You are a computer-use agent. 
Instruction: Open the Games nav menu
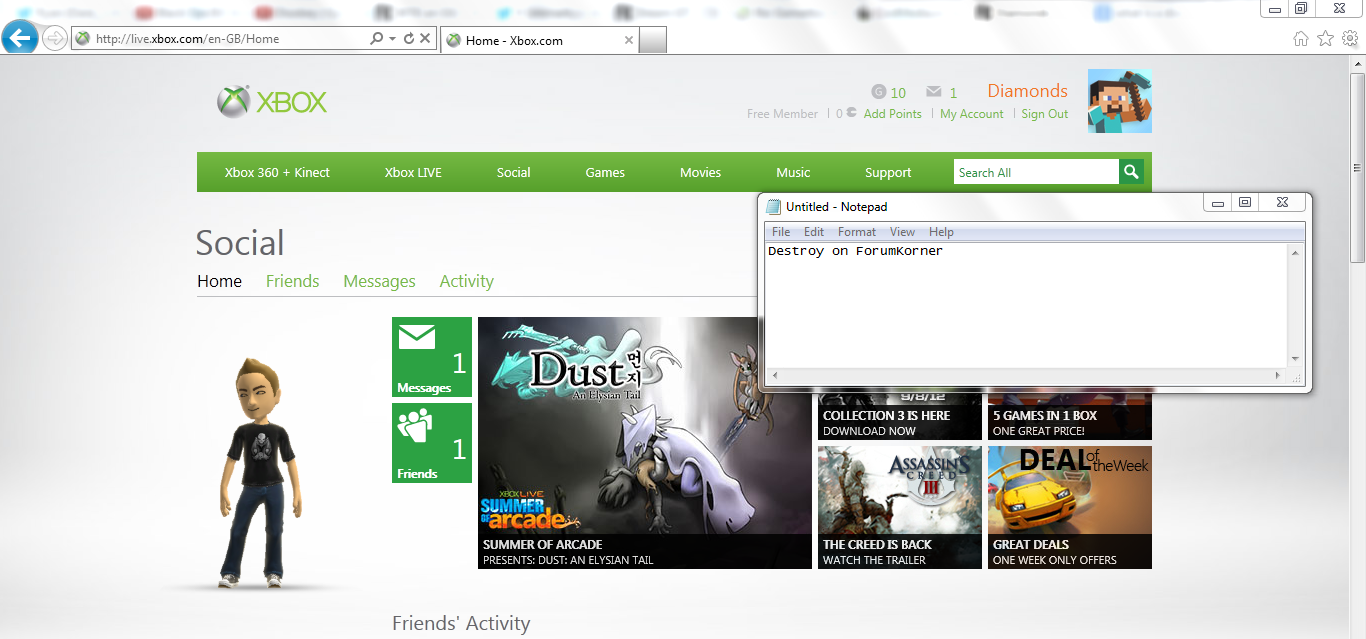point(605,172)
